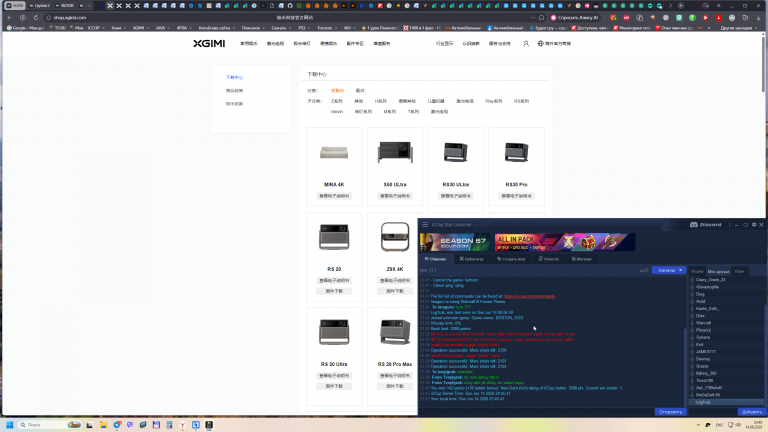The image size is (768, 432).
Task: Click RS 20 firmware download button
Action: pyautogui.click(x=334, y=291)
